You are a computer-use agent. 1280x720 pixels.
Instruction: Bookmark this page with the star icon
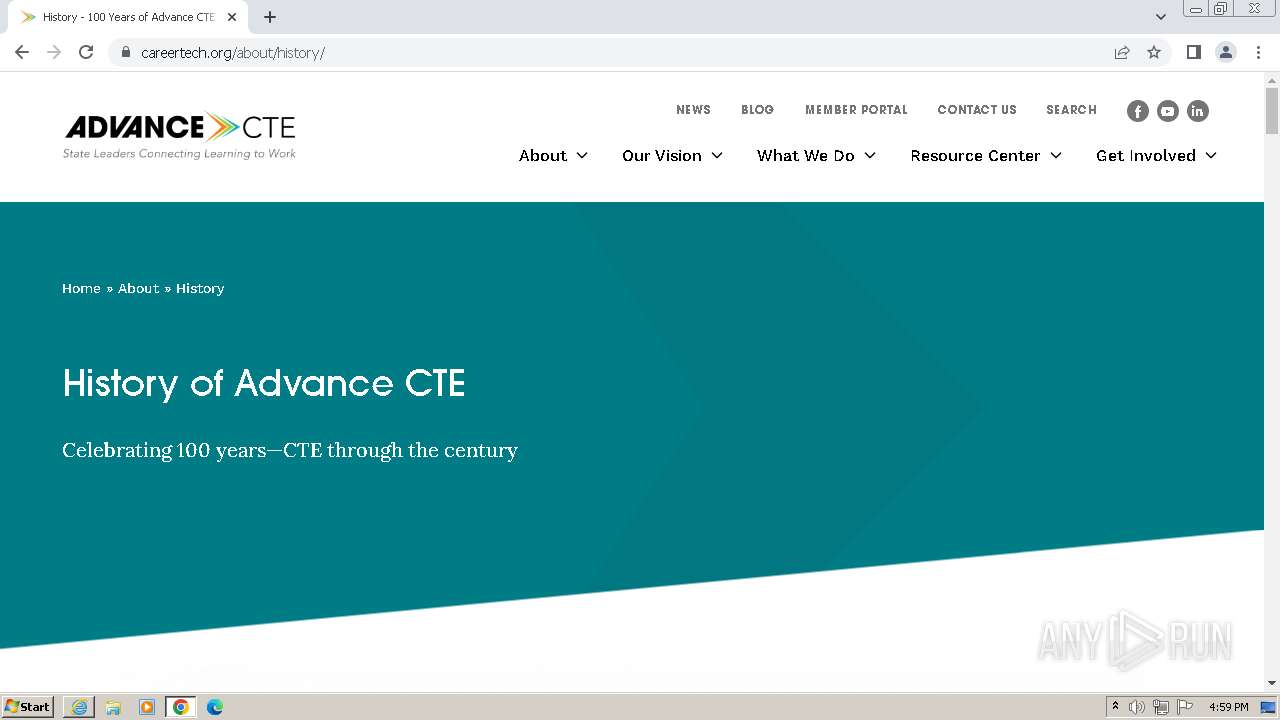click(x=1154, y=52)
